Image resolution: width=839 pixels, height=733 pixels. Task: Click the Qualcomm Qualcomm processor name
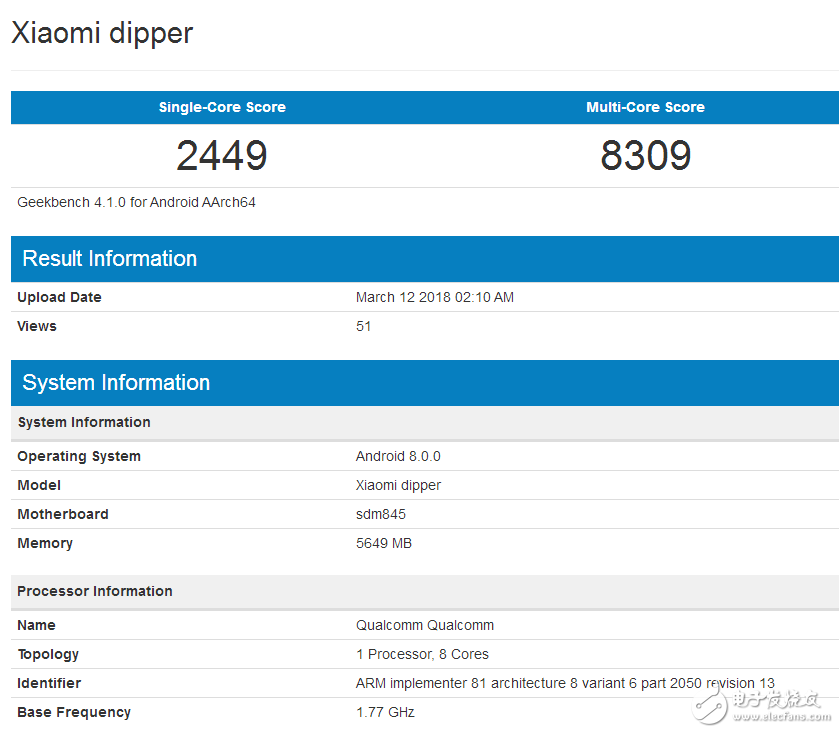(424, 625)
